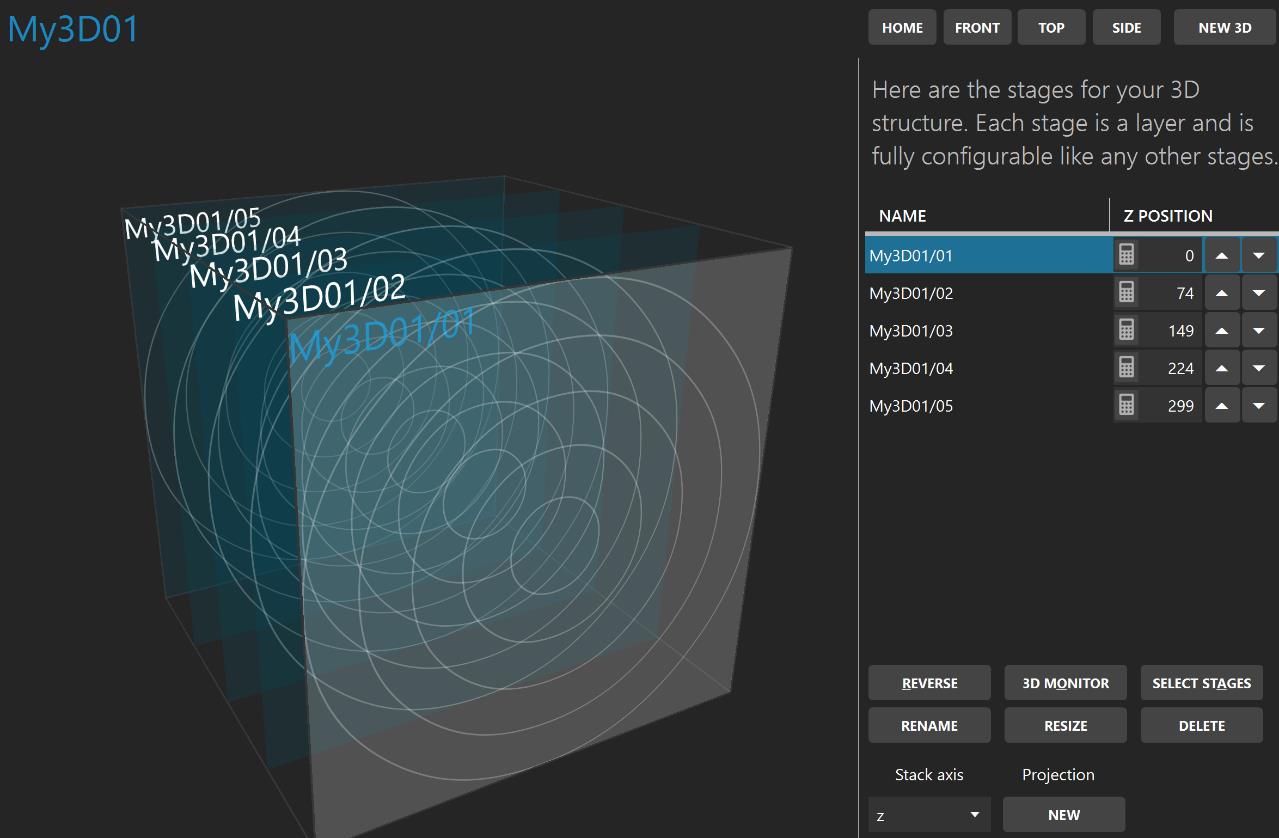Click My3D01/05 label in 3D view
This screenshot has width=1279, height=838.
(x=192, y=222)
